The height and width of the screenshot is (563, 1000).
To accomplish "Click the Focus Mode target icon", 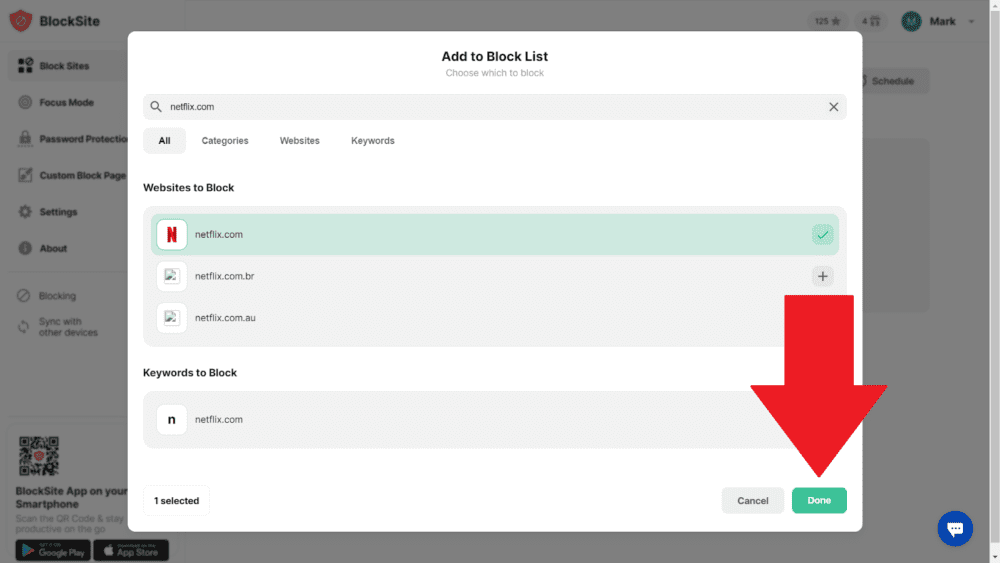I will [26, 102].
